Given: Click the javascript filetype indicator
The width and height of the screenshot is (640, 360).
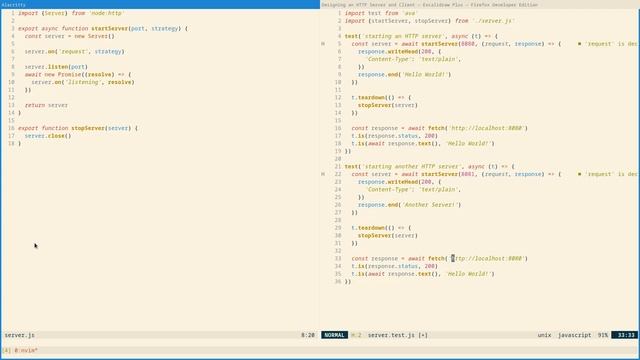Looking at the screenshot, I should [x=574, y=335].
